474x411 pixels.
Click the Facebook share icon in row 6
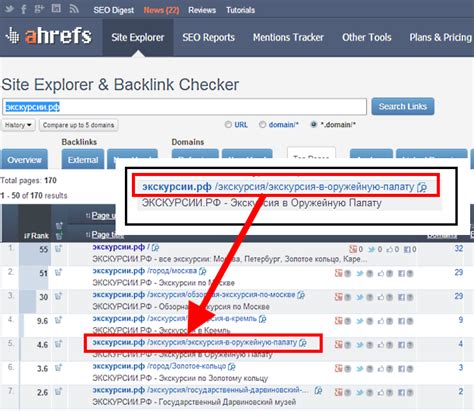tap(402, 369)
